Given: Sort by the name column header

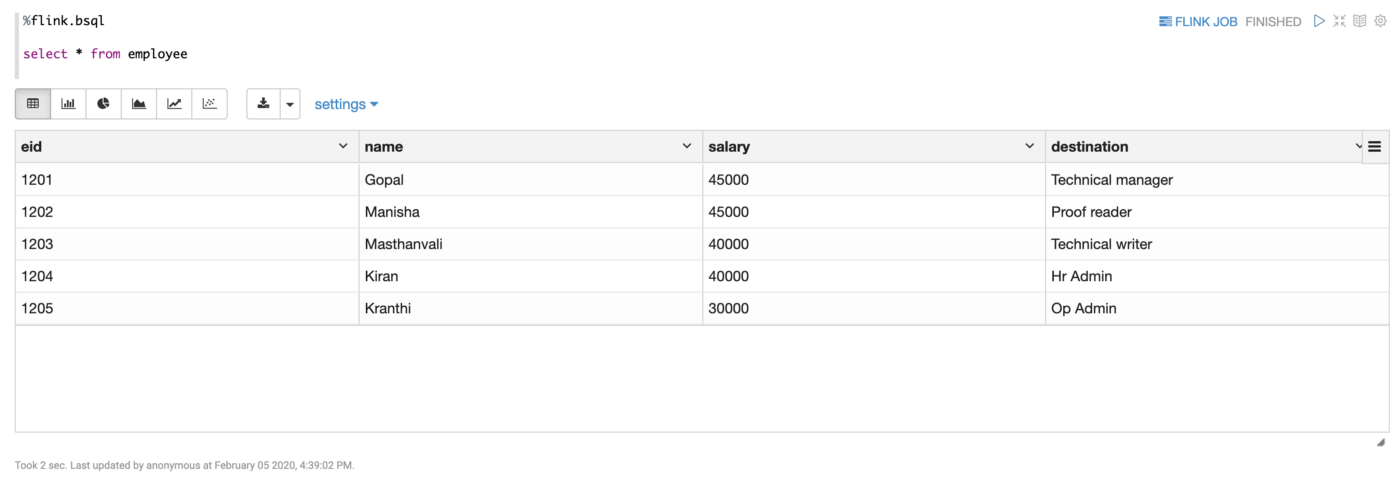Looking at the screenshot, I should [x=384, y=146].
